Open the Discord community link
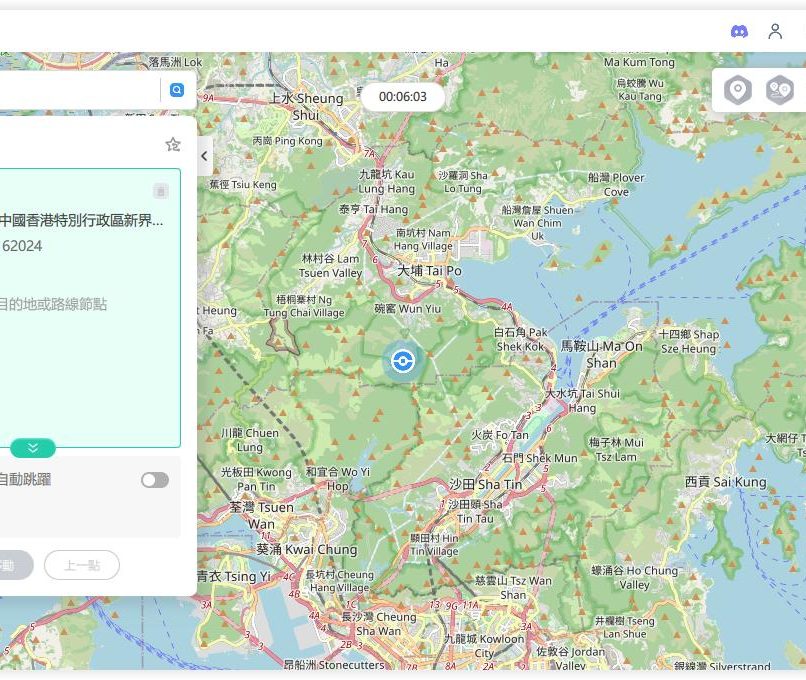 coord(739,31)
